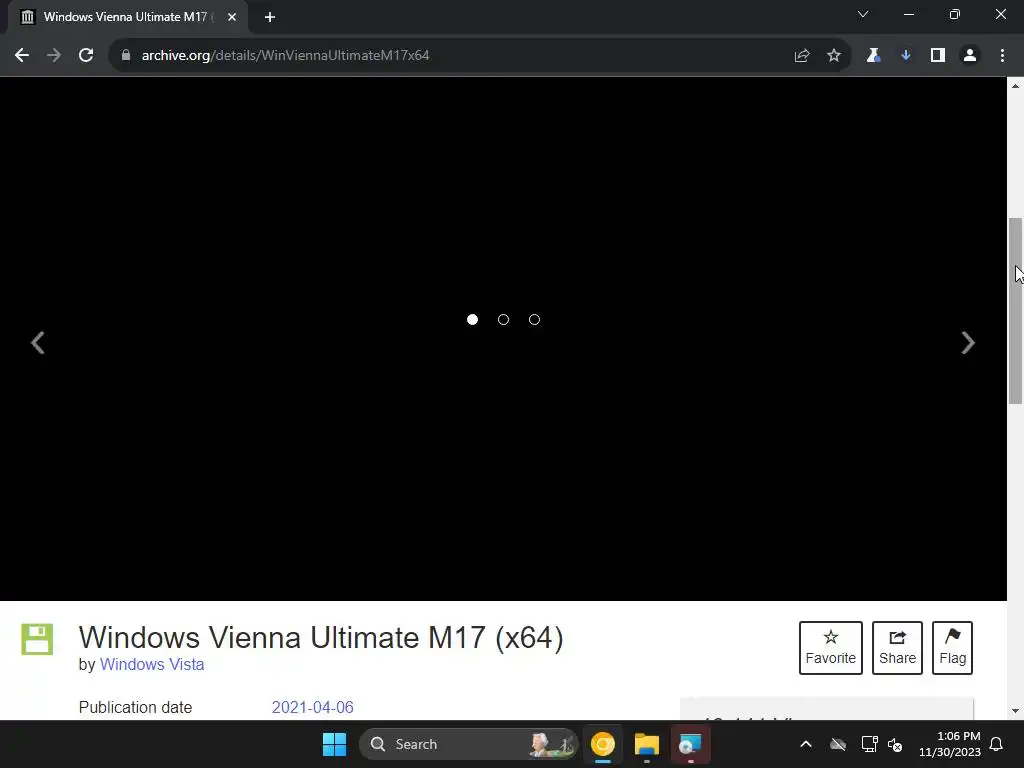Toggle the browser side panel

938,56
